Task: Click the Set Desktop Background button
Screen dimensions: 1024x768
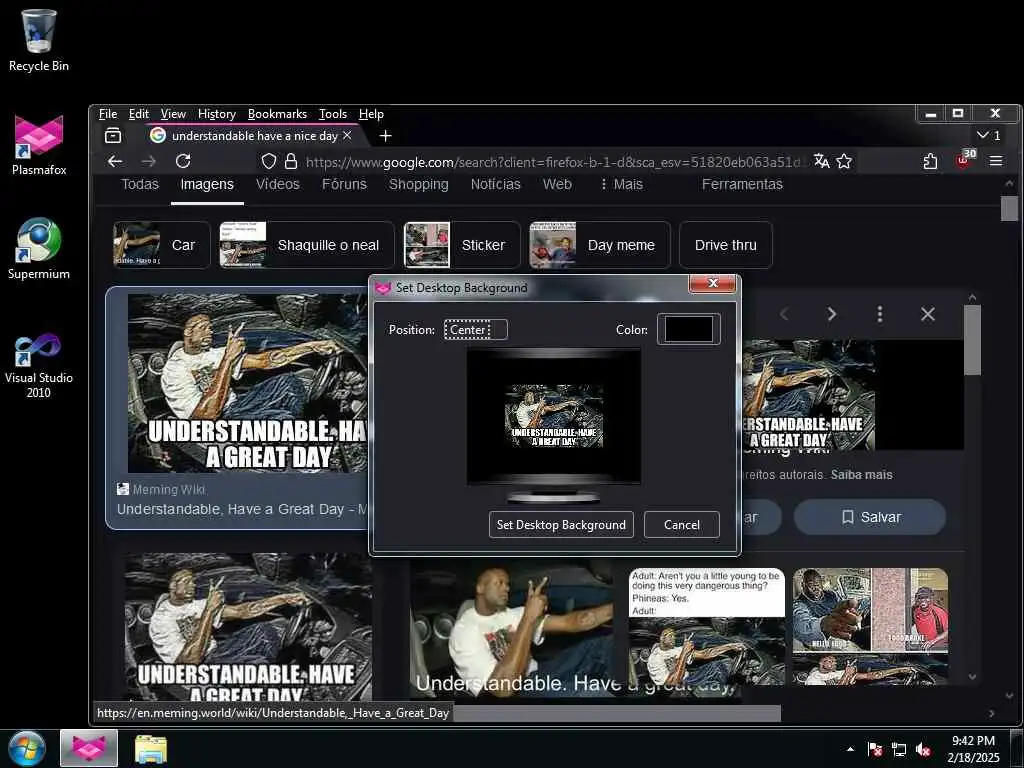Action: pyautogui.click(x=561, y=524)
